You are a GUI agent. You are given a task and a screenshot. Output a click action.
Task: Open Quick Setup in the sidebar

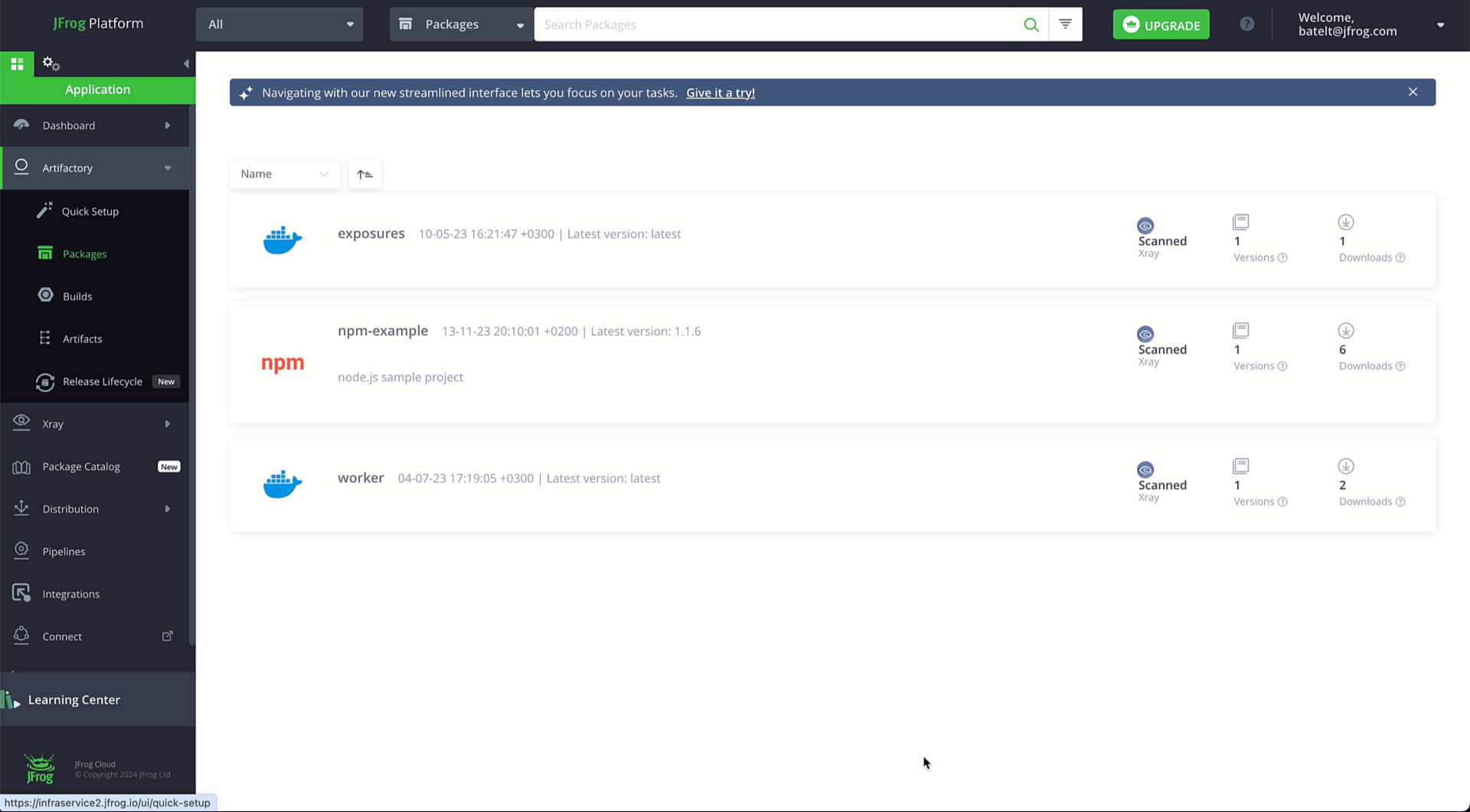[90, 211]
